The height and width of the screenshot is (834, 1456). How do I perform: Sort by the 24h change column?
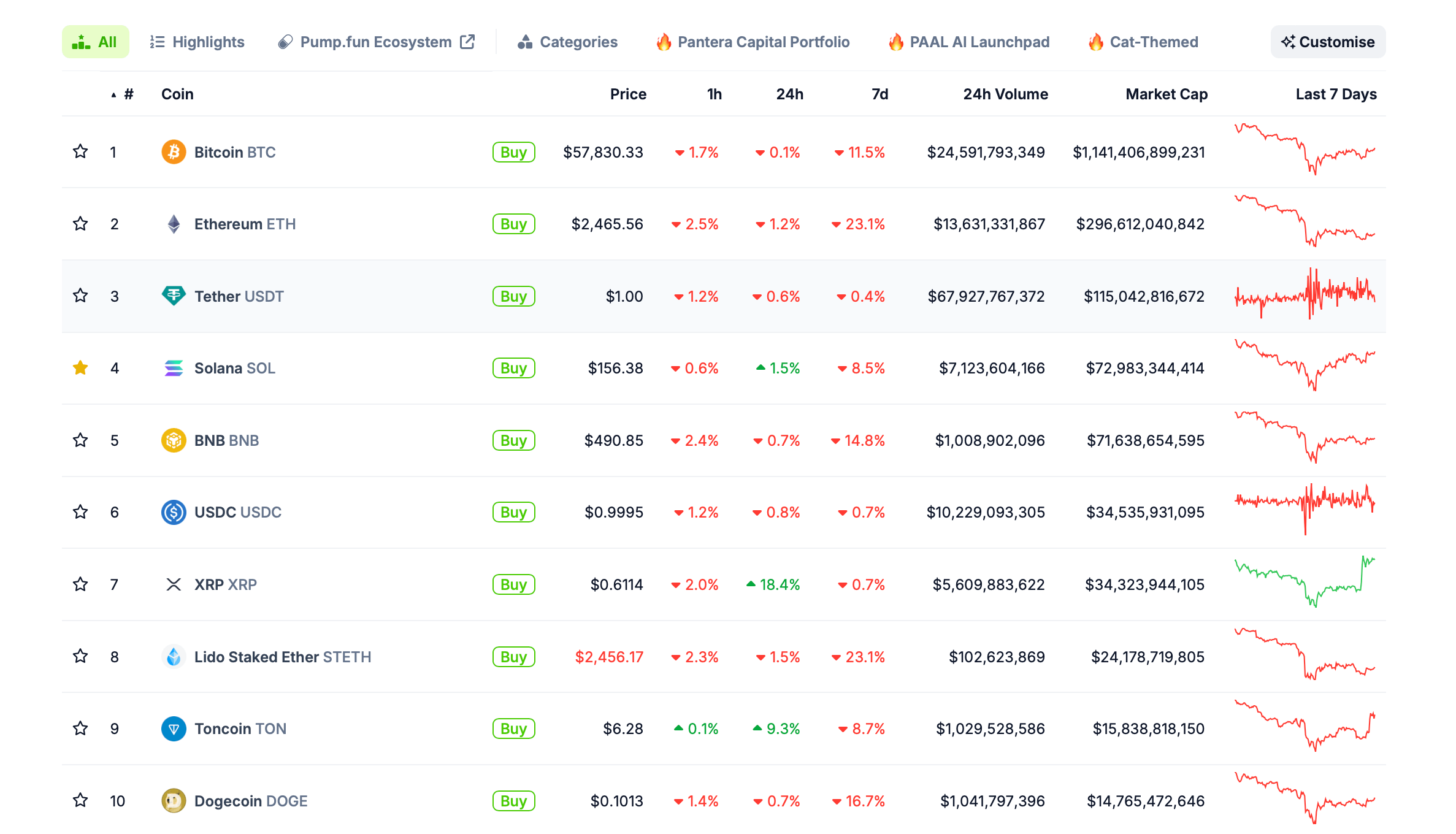tap(790, 94)
